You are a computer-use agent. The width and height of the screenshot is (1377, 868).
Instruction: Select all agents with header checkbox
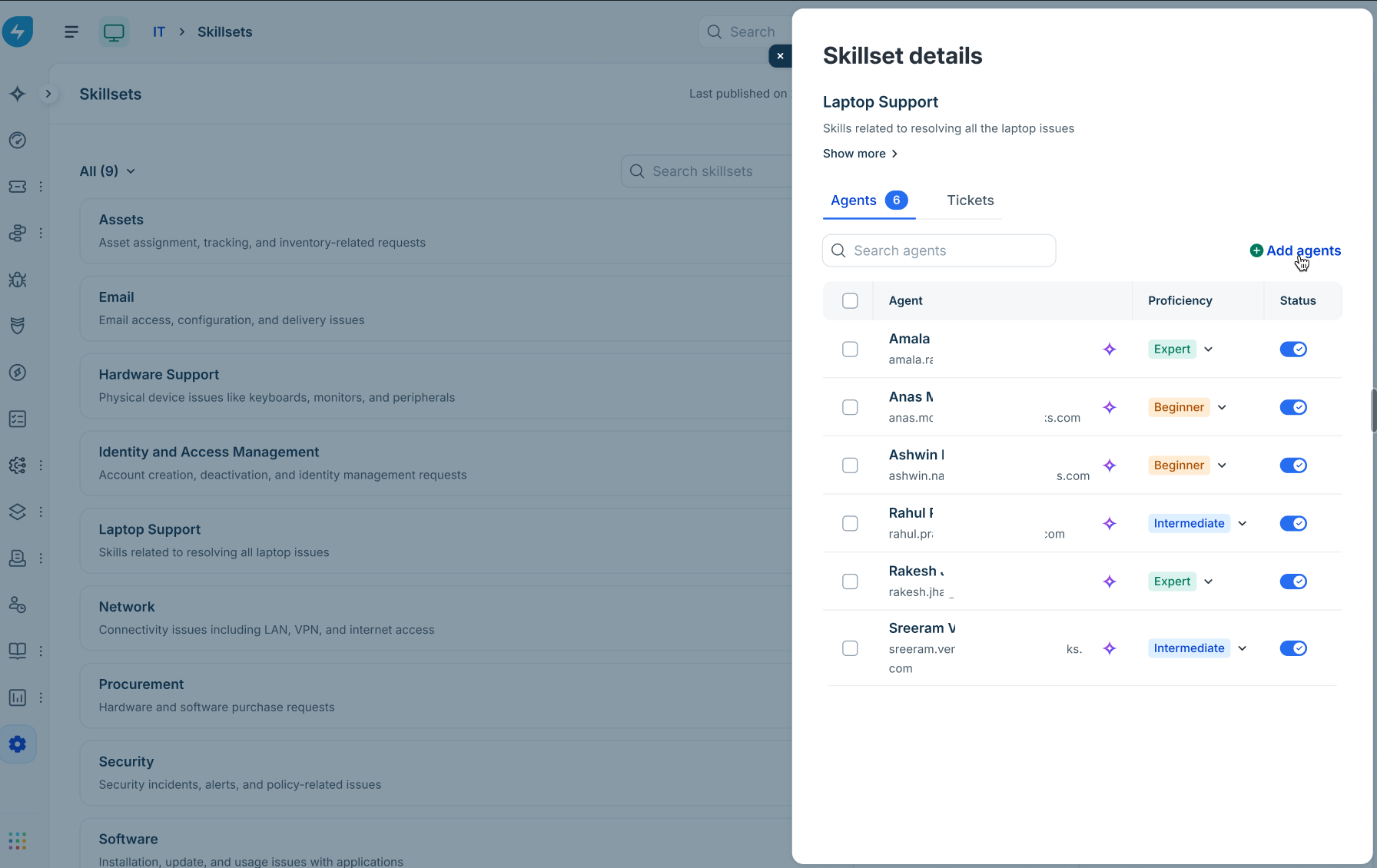coord(850,301)
